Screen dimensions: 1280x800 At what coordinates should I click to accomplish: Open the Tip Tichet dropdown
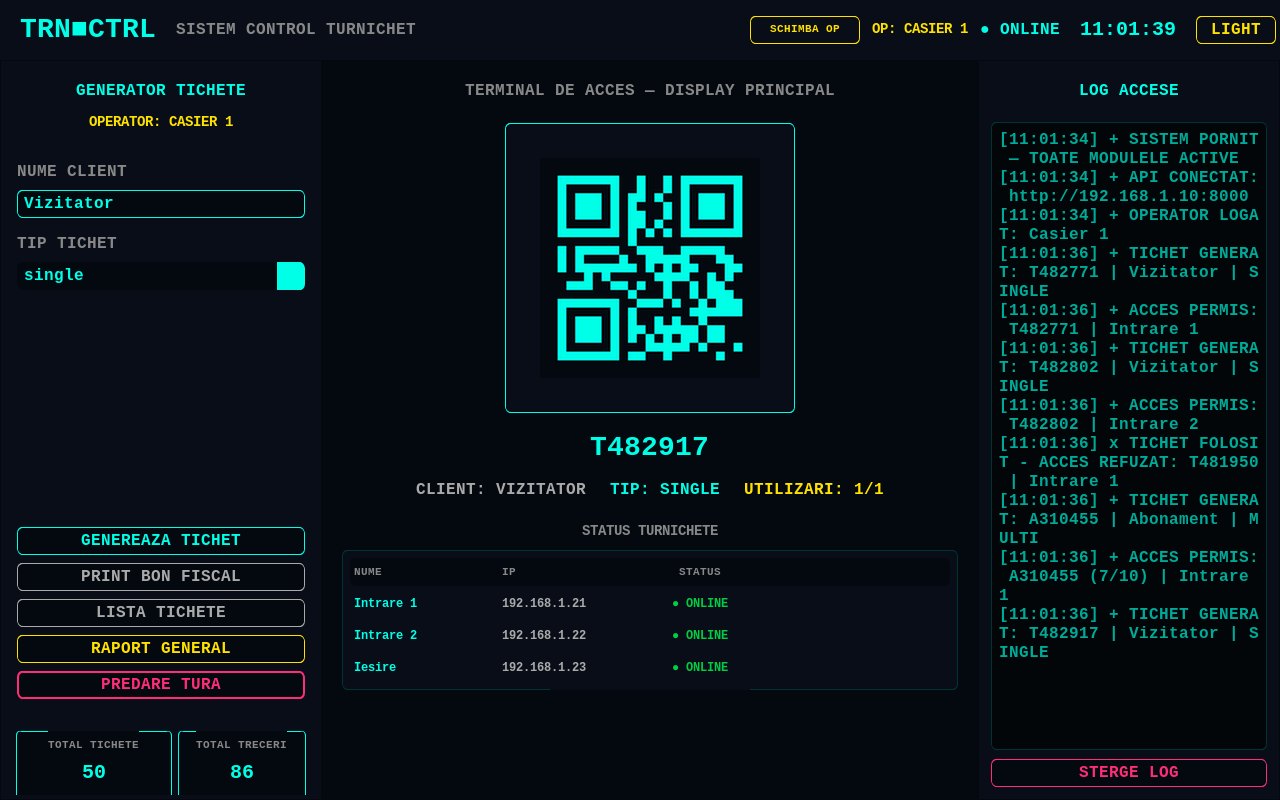coord(161,276)
